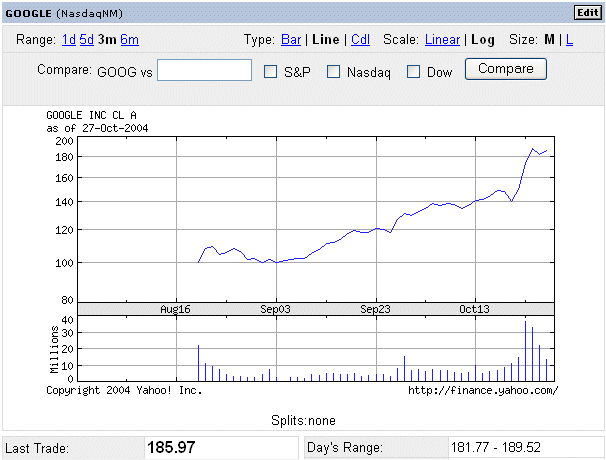606x460 pixels.
Task: Switch scale to Linear
Action: pyautogui.click(x=442, y=39)
